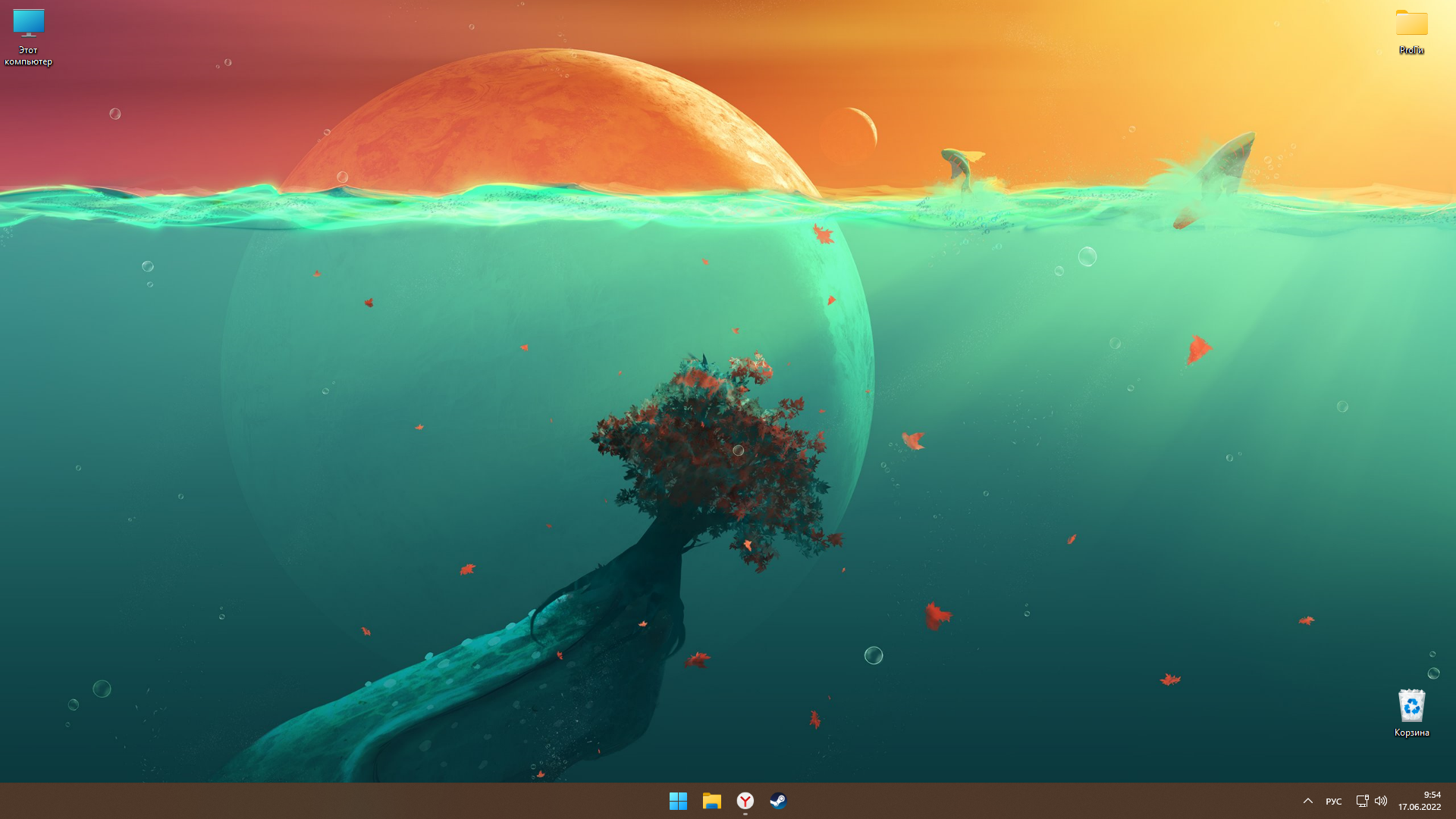Click the folder's name label text
Image resolution: width=1456 pixels, height=819 pixels.
(x=1411, y=50)
